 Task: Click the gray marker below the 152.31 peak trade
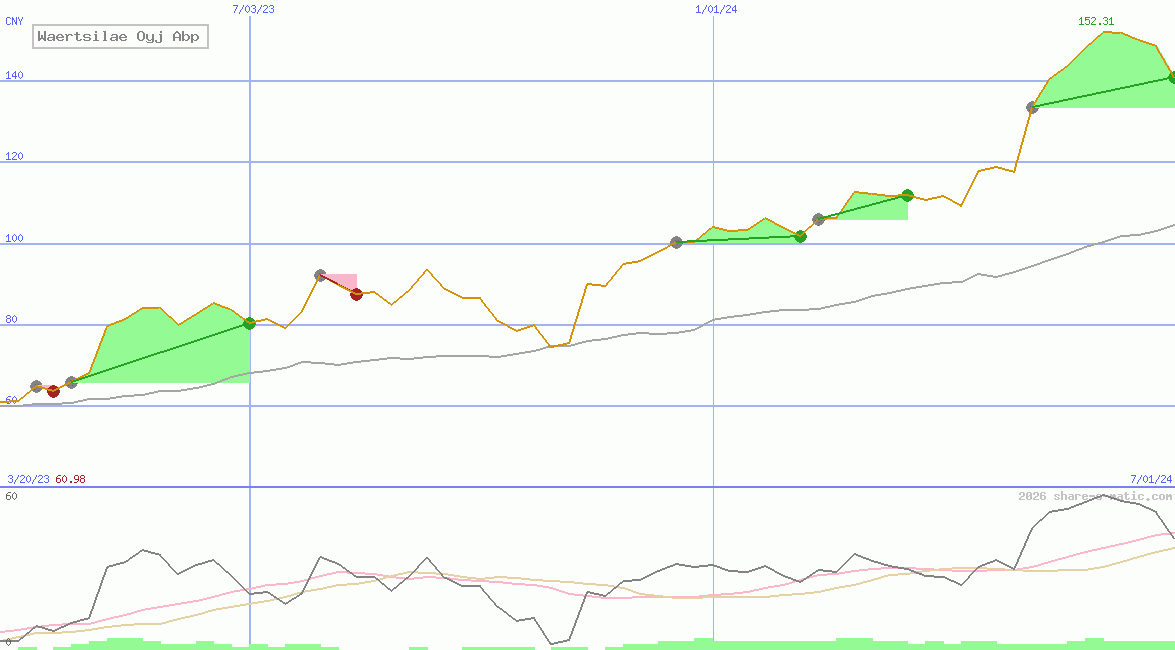click(x=1032, y=107)
